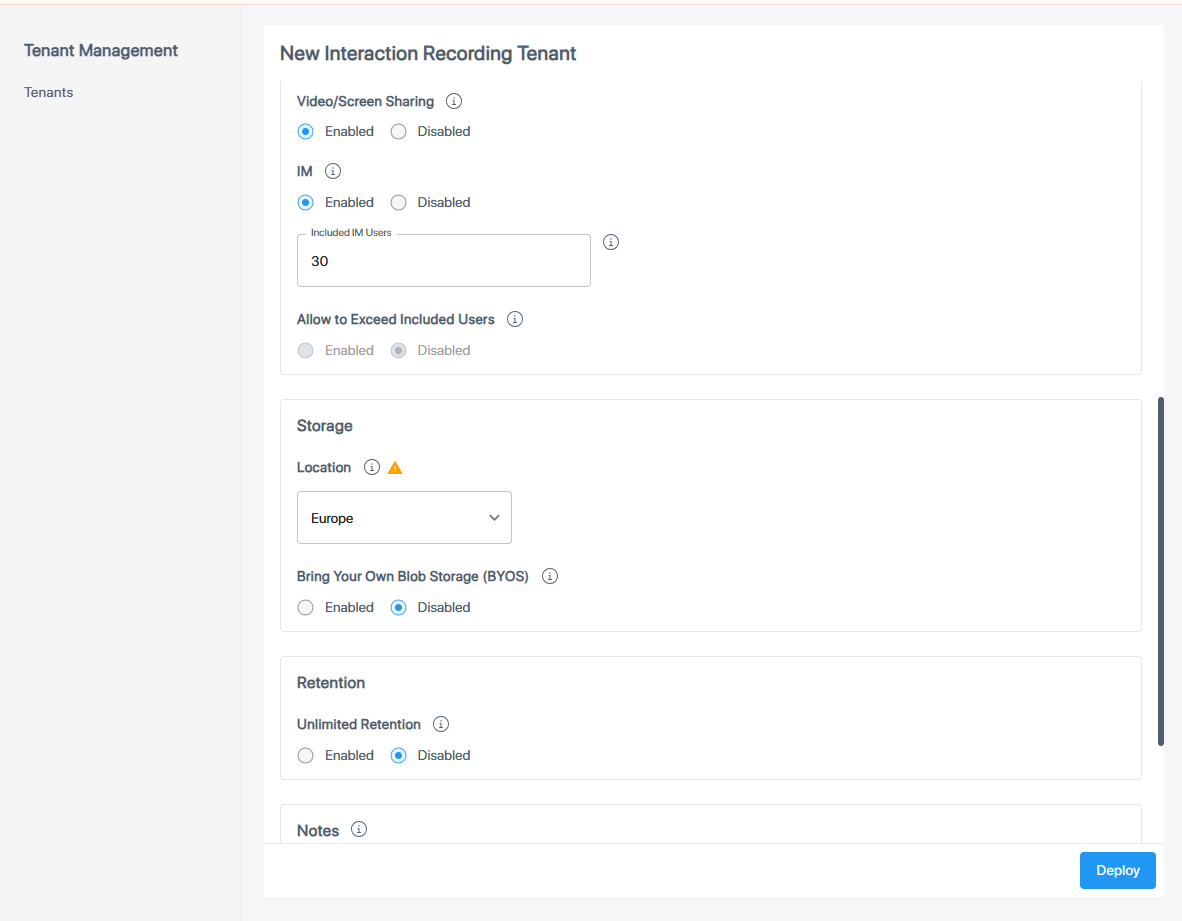
Task: Click the Included IM Users input field
Action: tap(443, 261)
